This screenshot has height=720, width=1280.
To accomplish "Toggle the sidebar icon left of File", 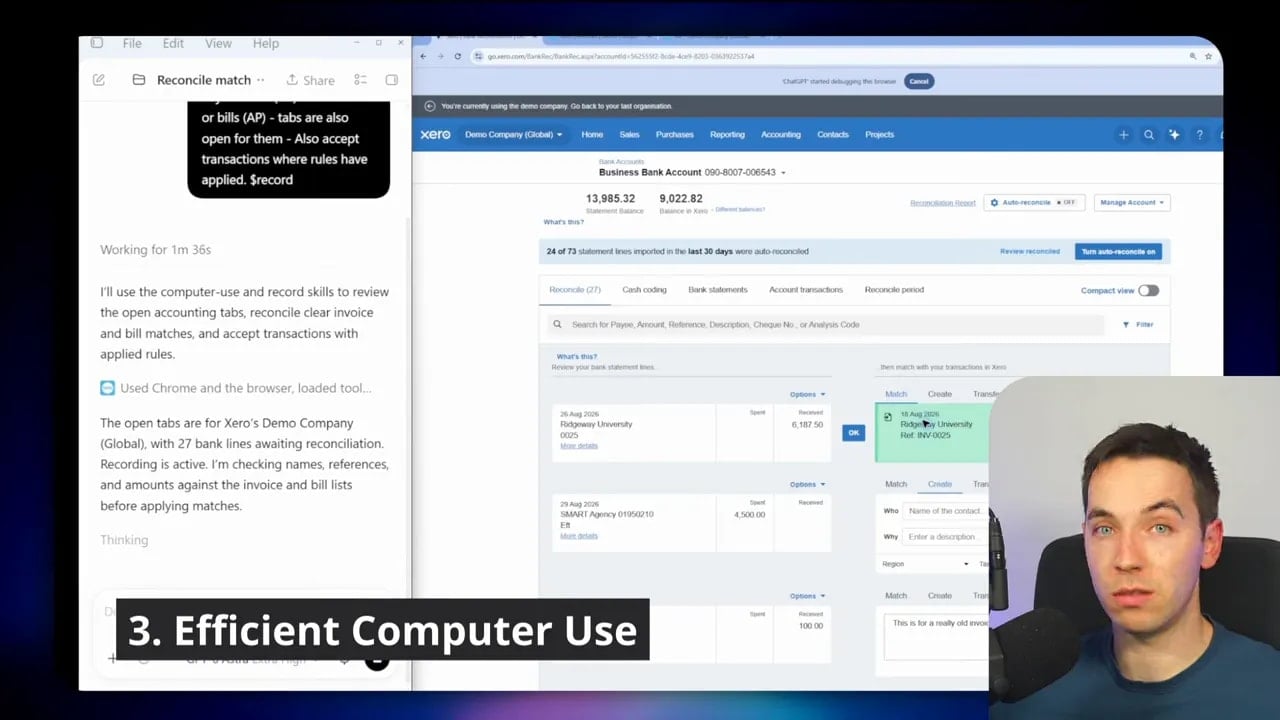I will 97,43.
